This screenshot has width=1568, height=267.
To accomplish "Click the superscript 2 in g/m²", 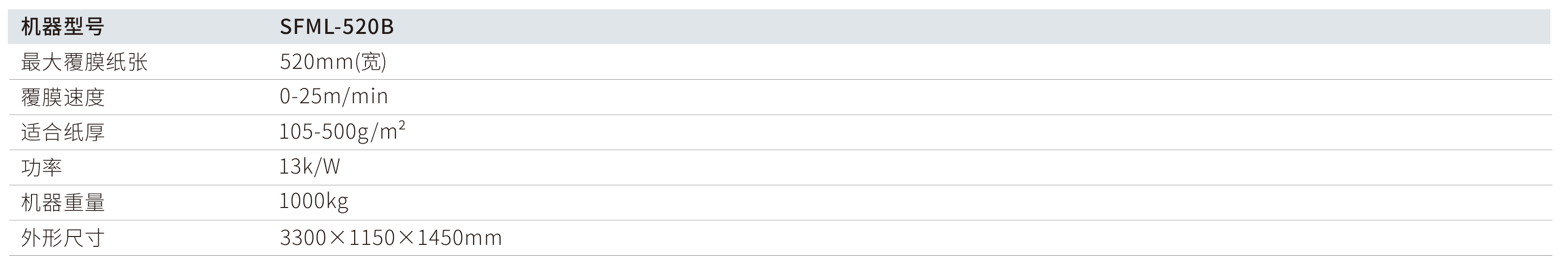I will (402, 125).
